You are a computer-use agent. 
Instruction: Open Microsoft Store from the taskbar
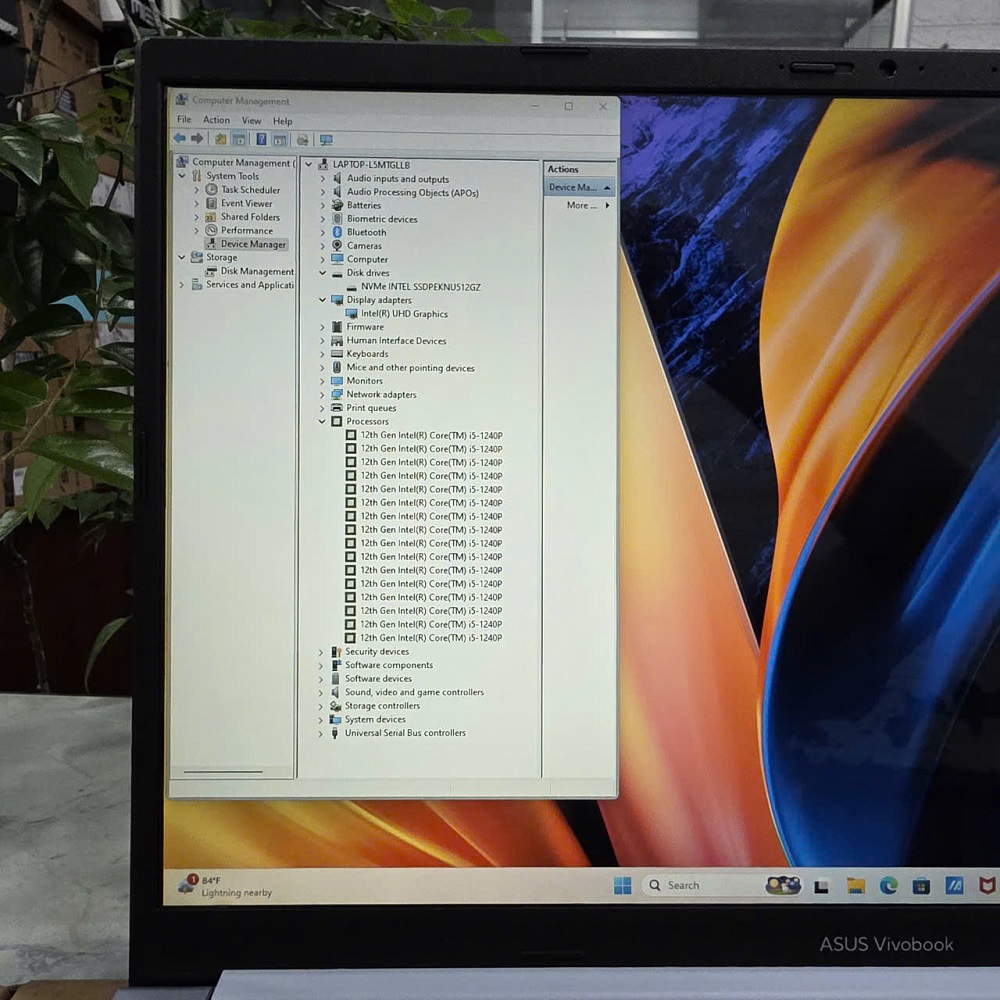(x=921, y=885)
